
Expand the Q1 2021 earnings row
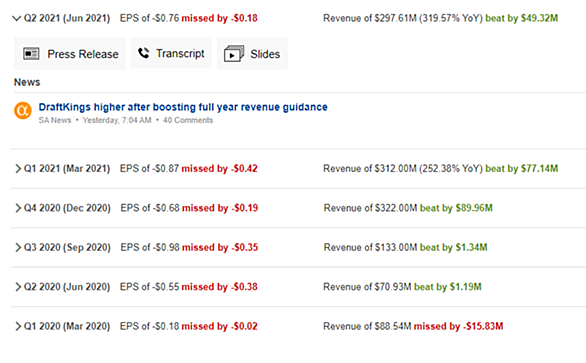(x=18, y=169)
